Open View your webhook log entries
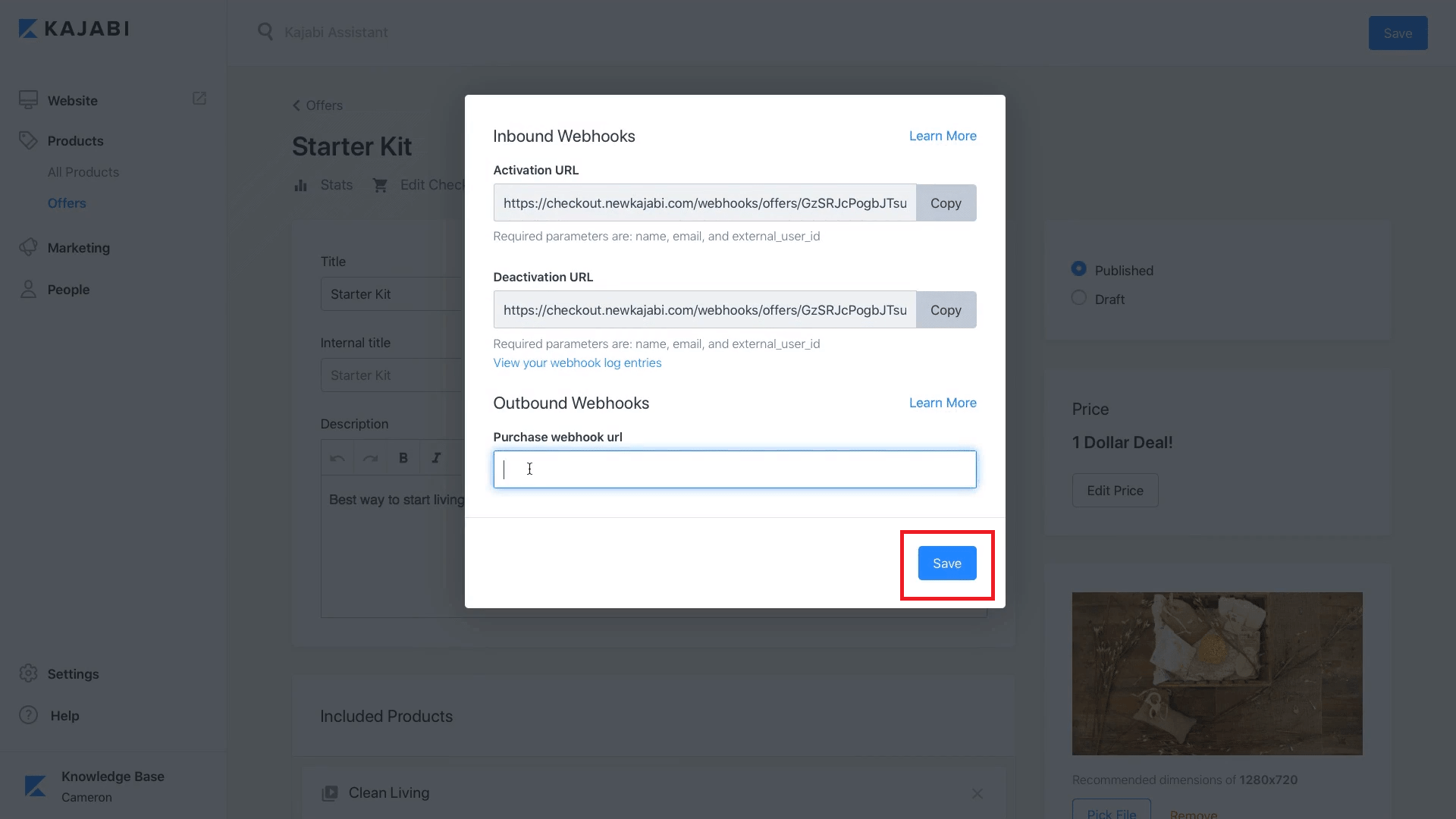The image size is (1456, 819). [577, 362]
